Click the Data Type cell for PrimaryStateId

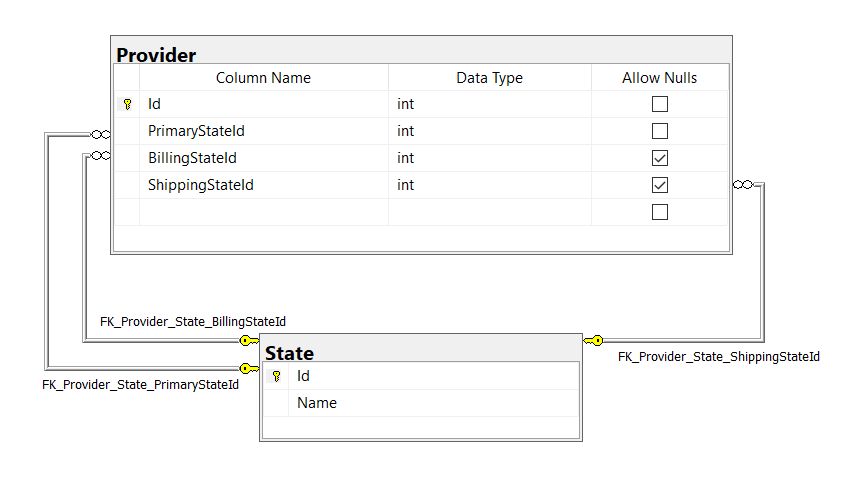tap(488, 131)
